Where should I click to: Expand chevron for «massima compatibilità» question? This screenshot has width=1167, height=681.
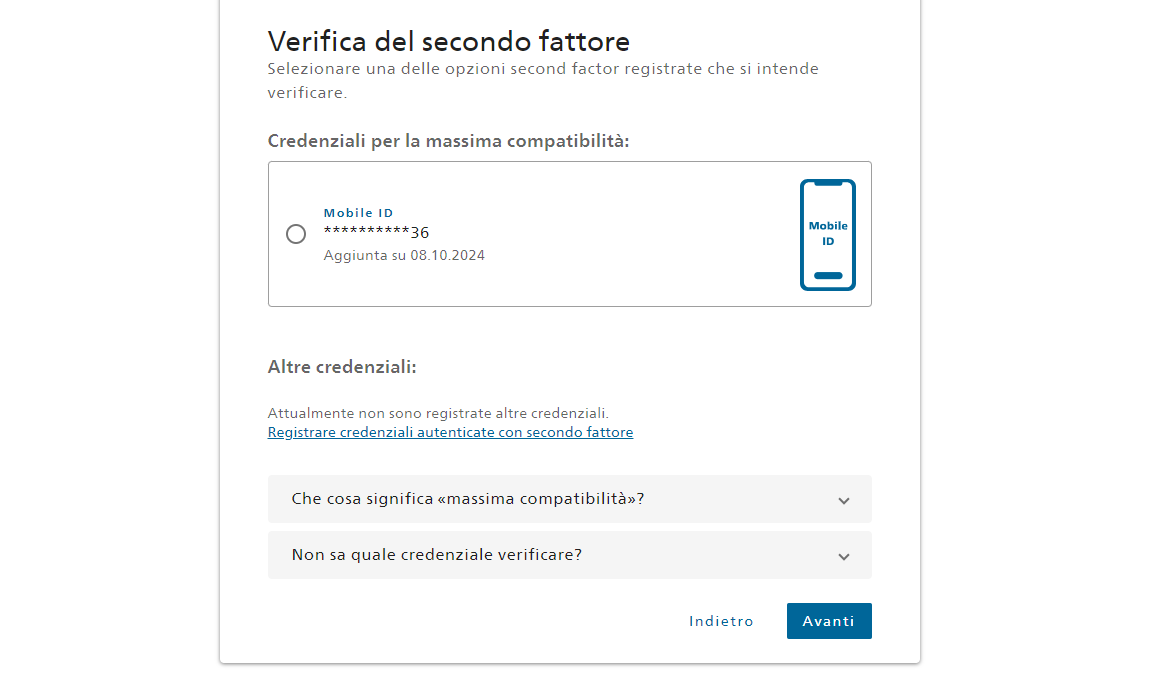click(x=843, y=500)
